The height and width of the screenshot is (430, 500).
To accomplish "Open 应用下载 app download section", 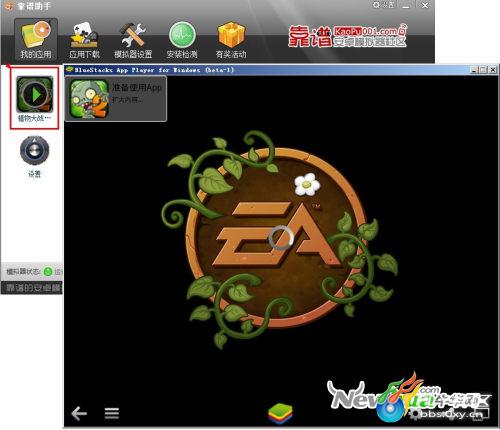I will [x=84, y=40].
